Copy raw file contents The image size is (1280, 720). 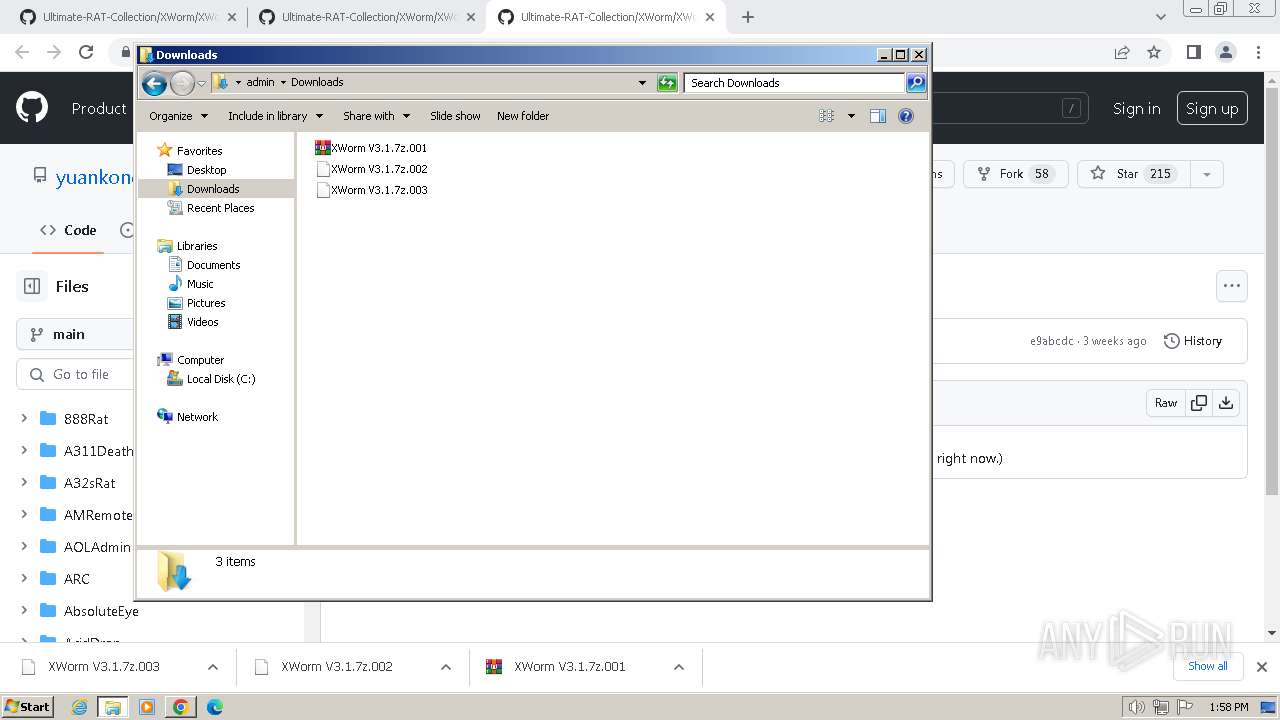(1198, 403)
